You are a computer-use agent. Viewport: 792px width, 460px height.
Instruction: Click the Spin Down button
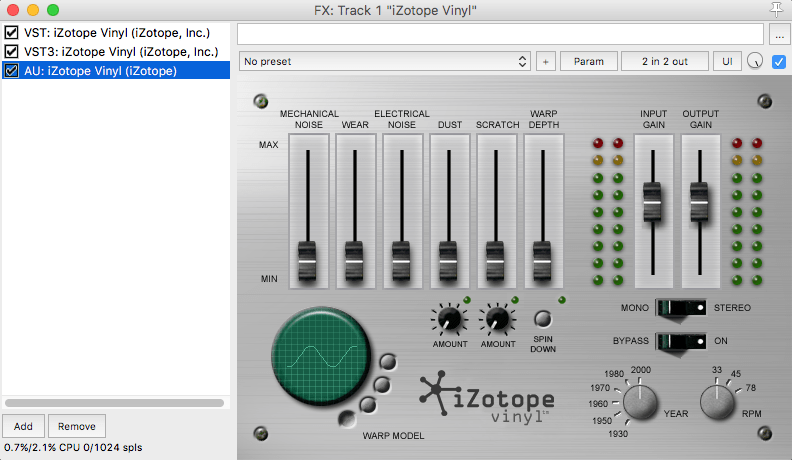(543, 319)
